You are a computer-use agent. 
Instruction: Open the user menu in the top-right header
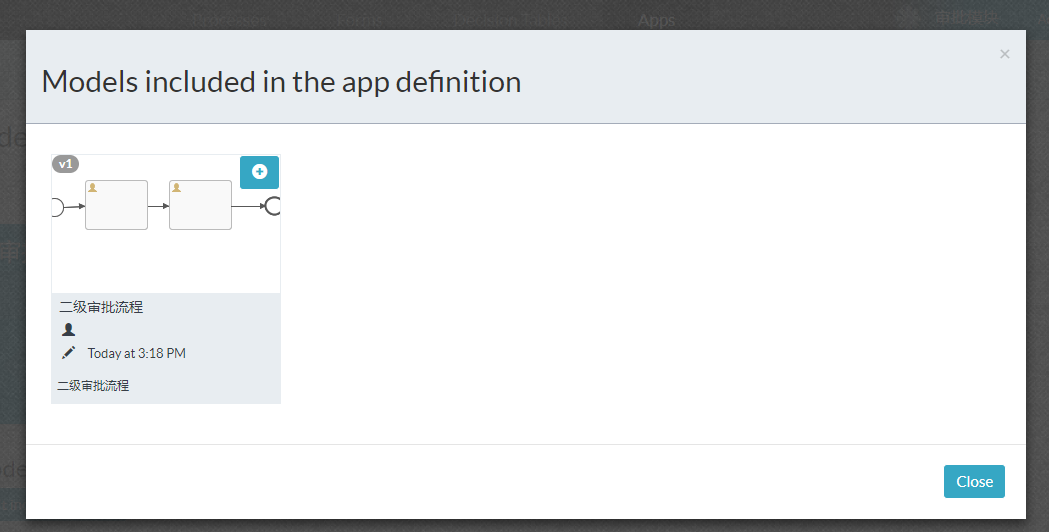coord(960,17)
